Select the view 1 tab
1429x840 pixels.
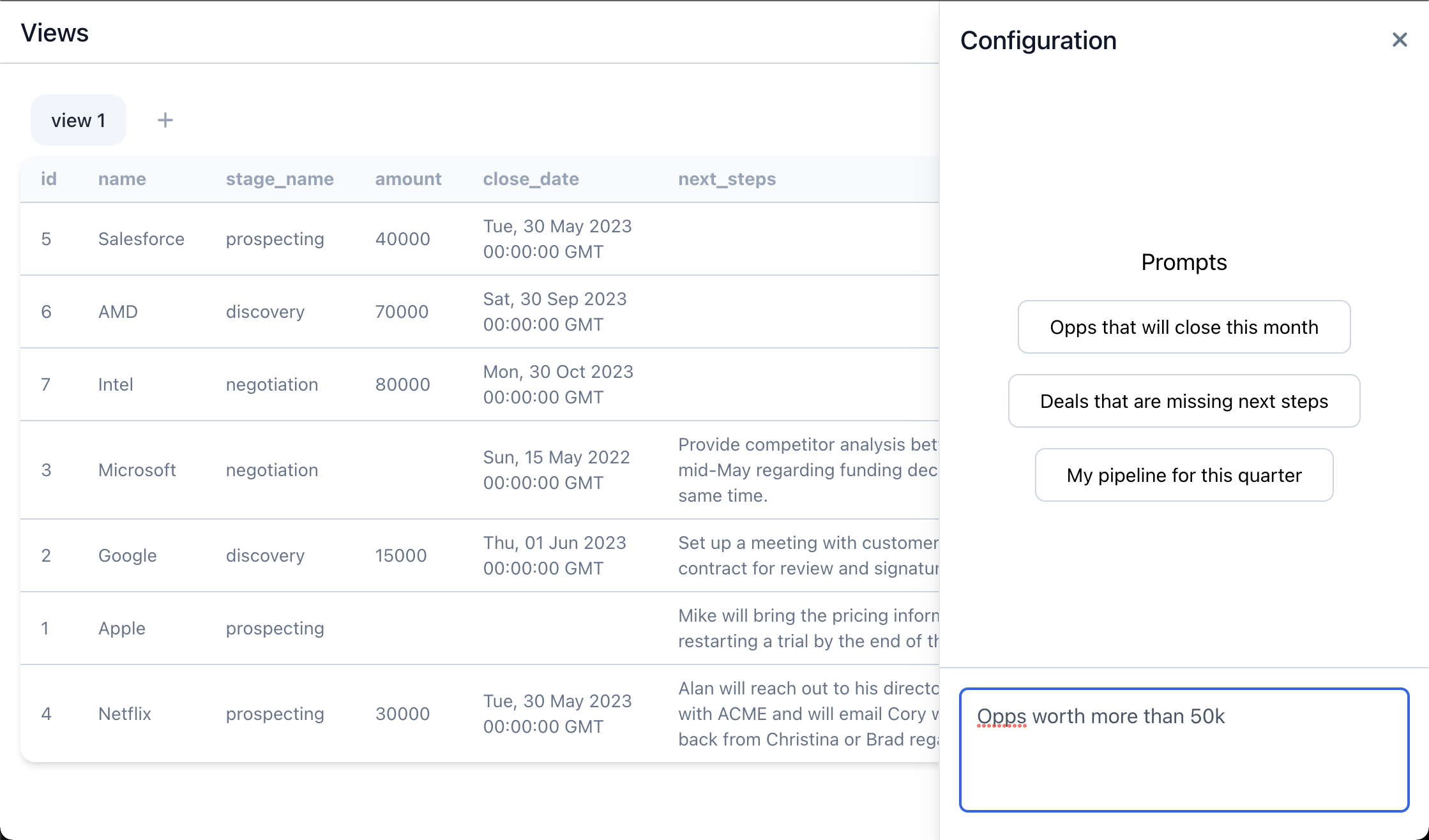(x=79, y=120)
